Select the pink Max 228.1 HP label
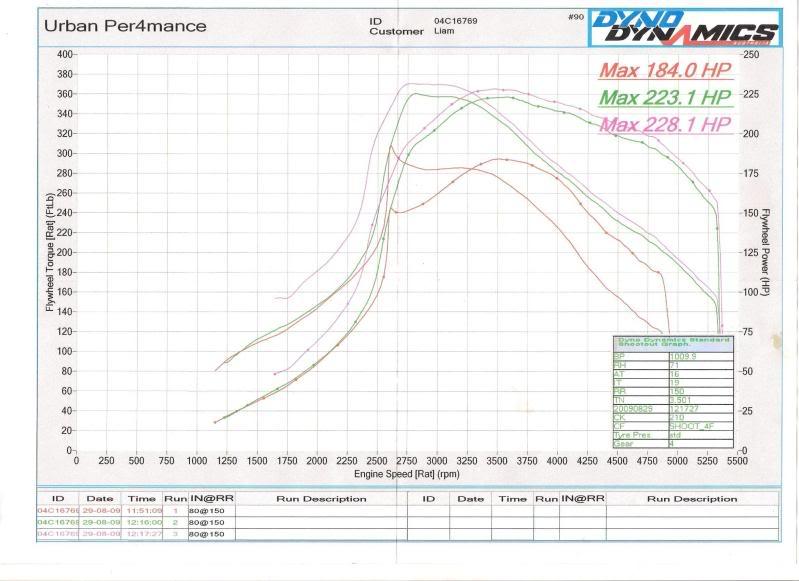Screen dimensions: 799x581 point(666,124)
